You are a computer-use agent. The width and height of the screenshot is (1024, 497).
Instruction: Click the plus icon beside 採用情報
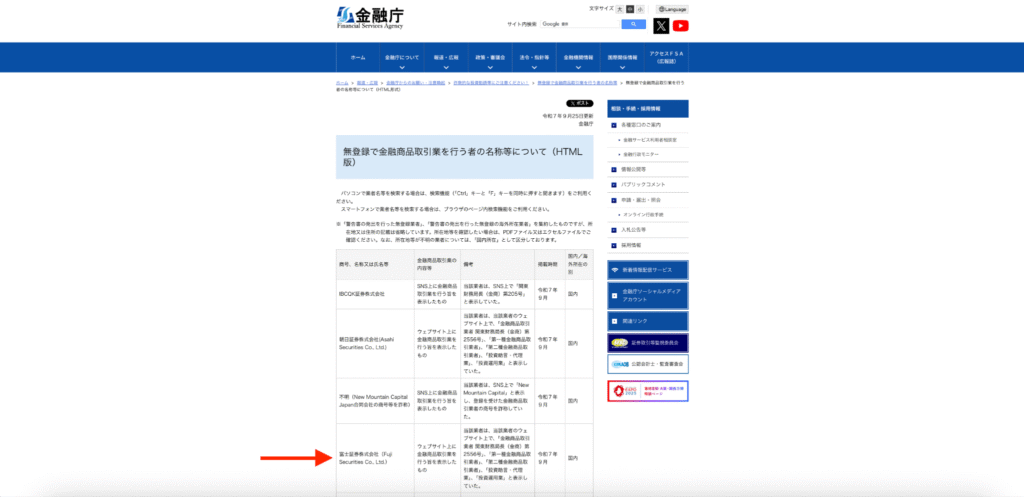point(614,245)
